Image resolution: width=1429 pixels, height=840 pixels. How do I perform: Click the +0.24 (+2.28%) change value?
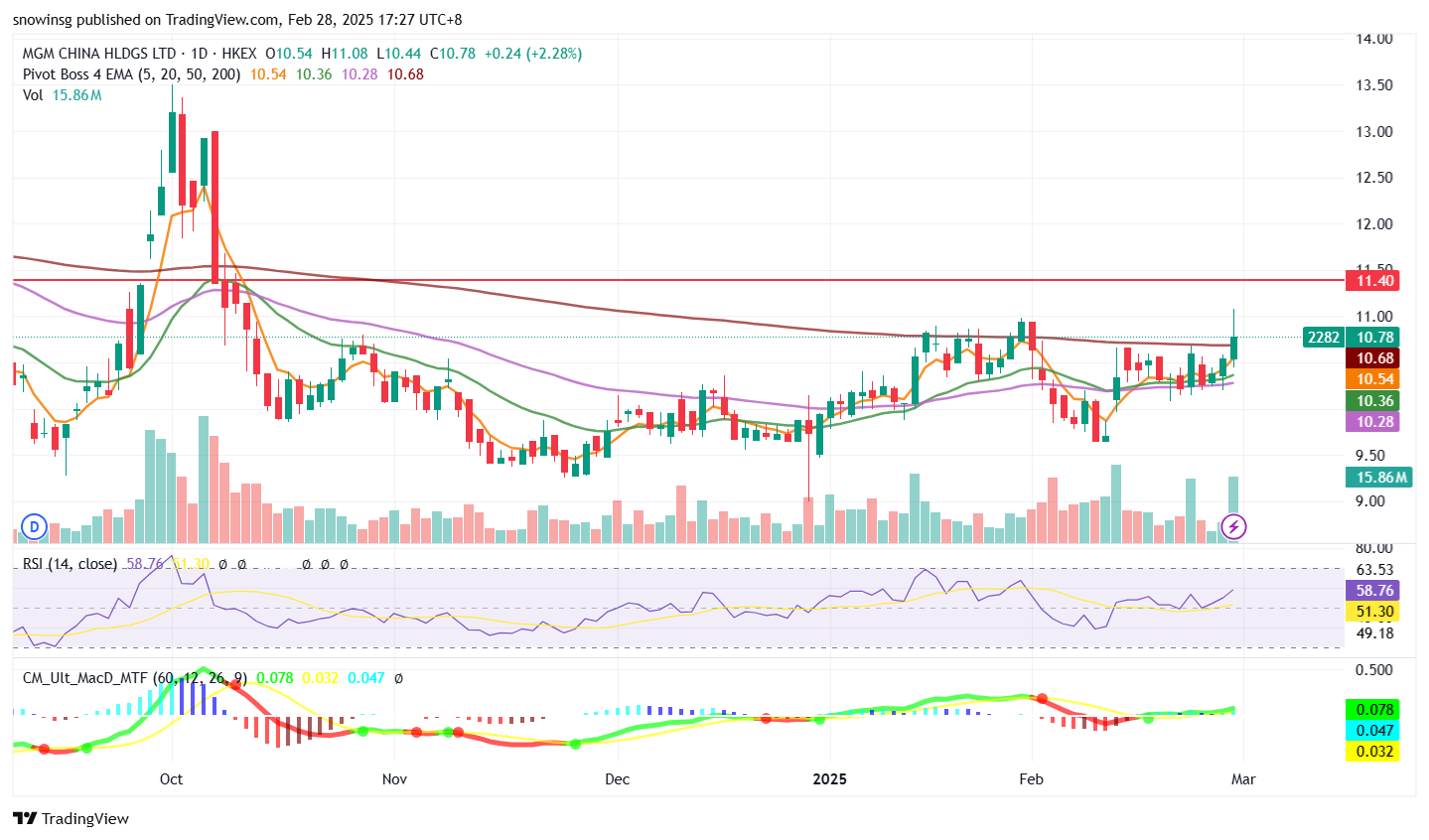tap(533, 54)
